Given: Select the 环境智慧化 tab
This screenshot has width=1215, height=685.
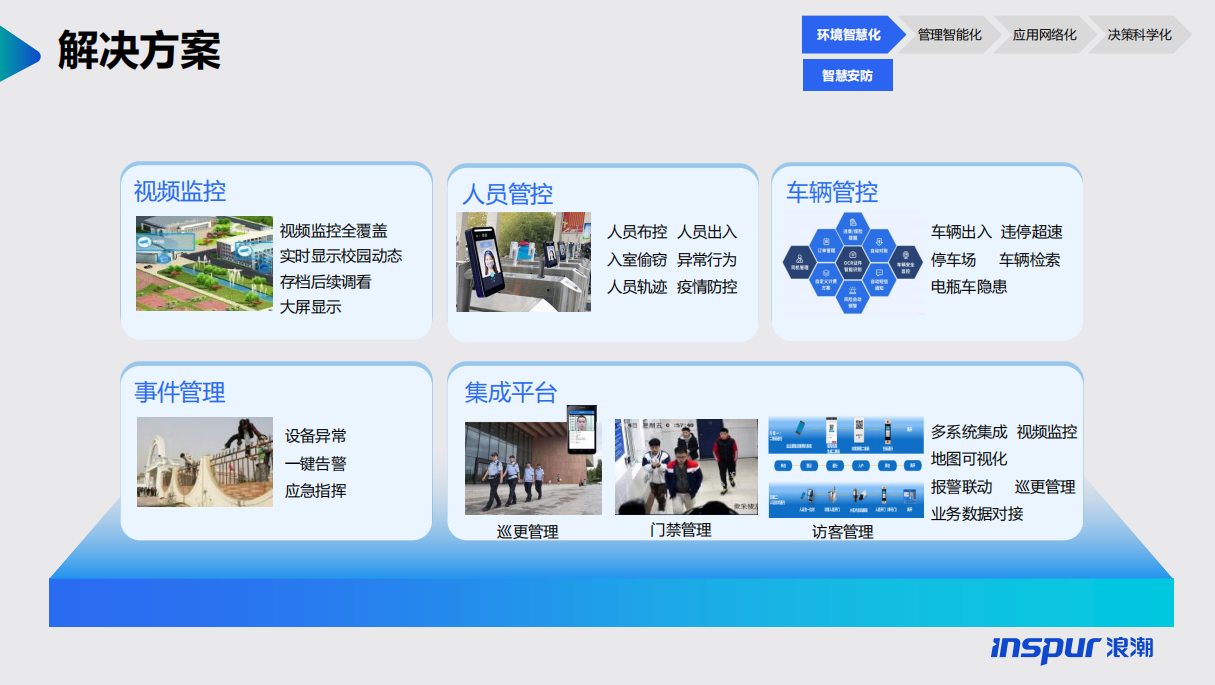Looking at the screenshot, I should tap(848, 35).
